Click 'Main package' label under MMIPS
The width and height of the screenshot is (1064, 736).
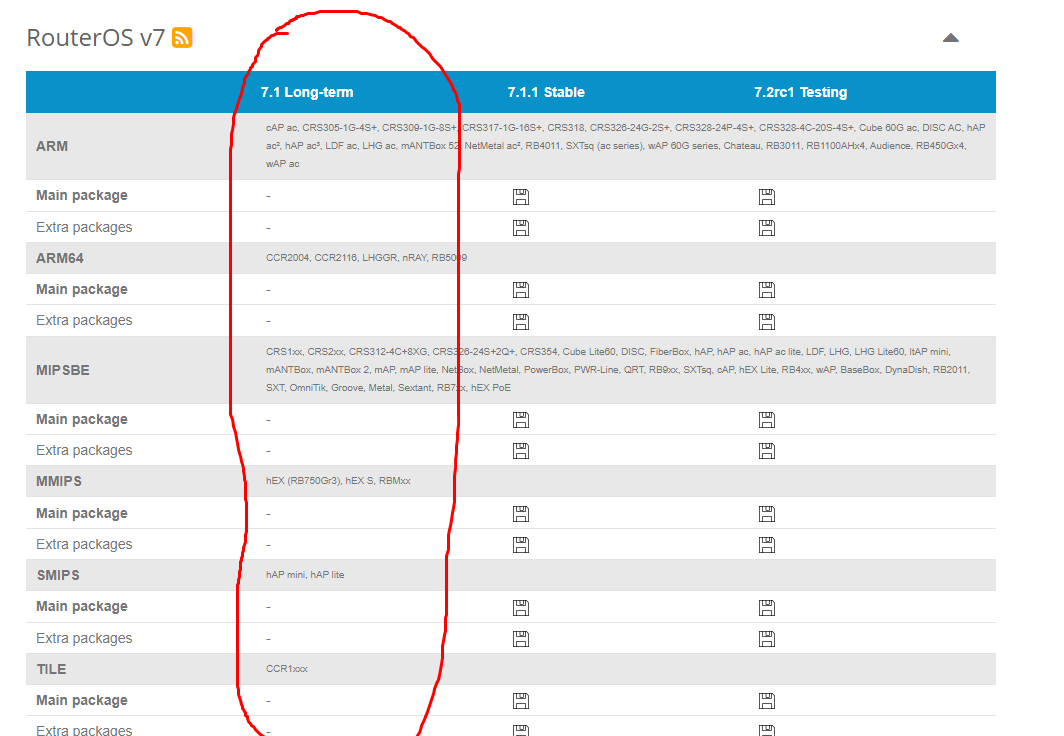point(81,514)
